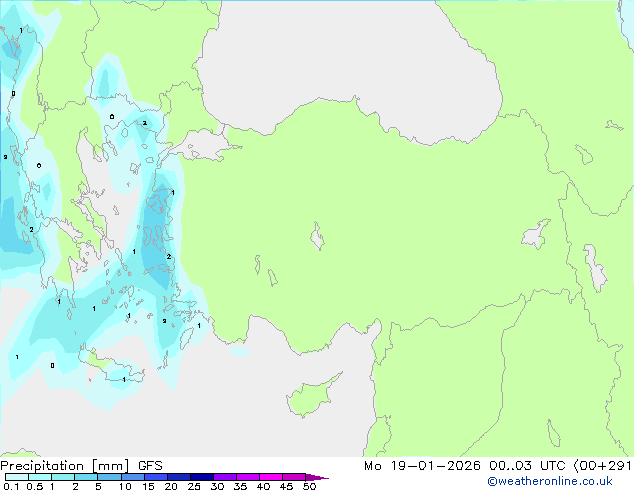Image resolution: width=634 pixels, height=490 pixels.
Task: Click the 30–35 mm violet legend swatch
Action: (225, 477)
